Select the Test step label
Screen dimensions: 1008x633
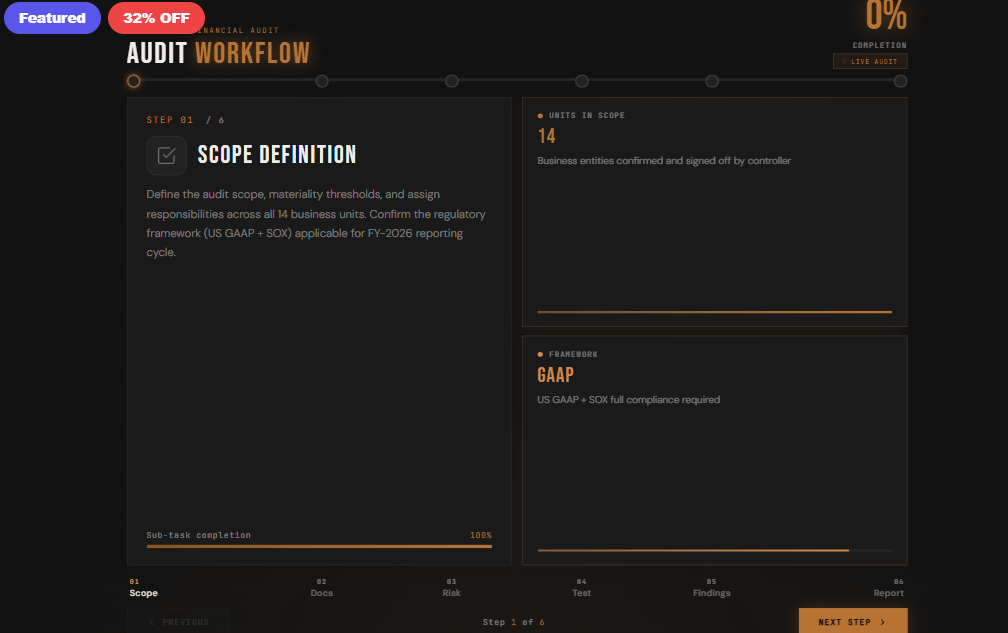(581, 587)
